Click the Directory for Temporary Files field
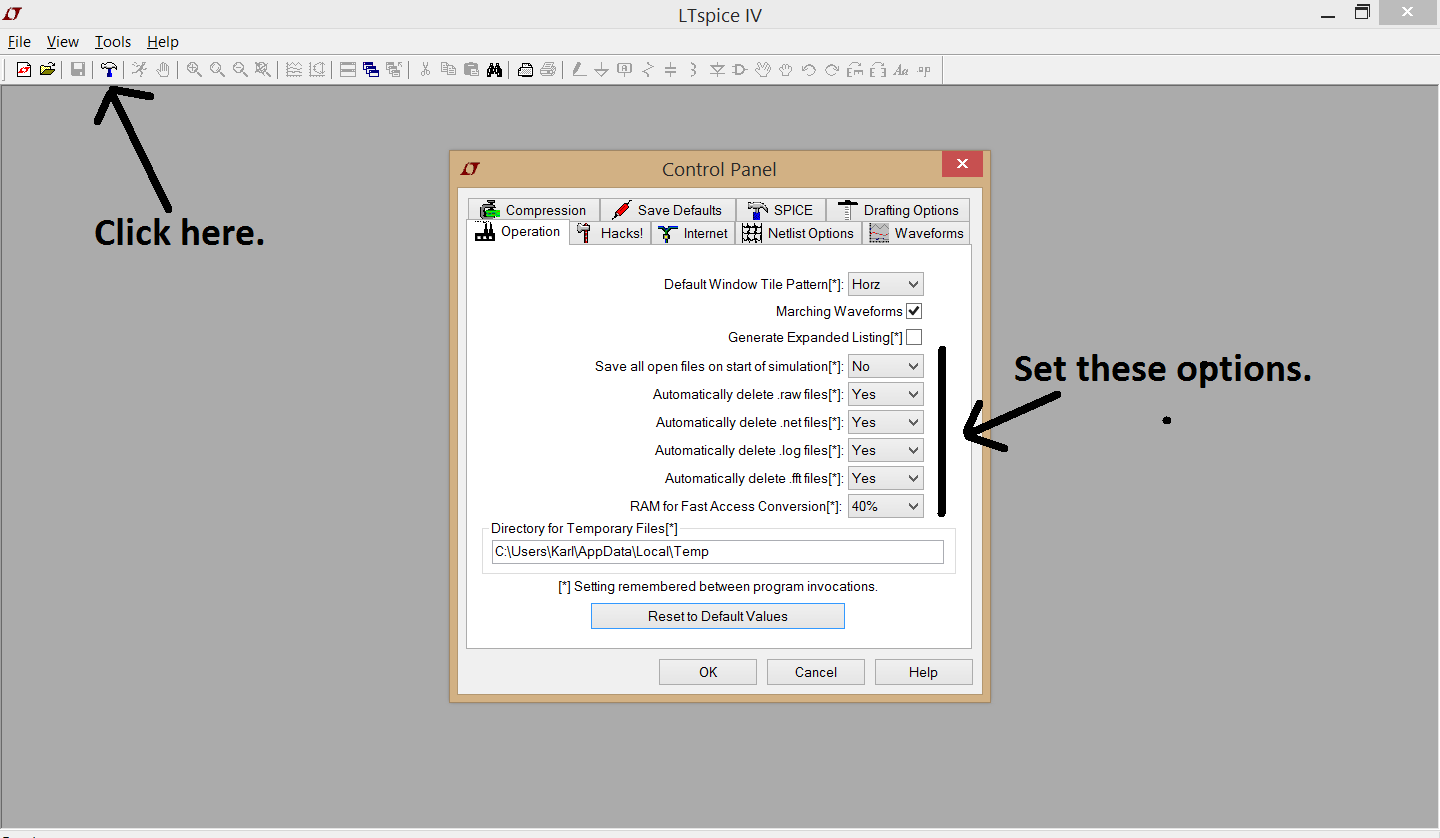1440x838 pixels. tap(718, 551)
